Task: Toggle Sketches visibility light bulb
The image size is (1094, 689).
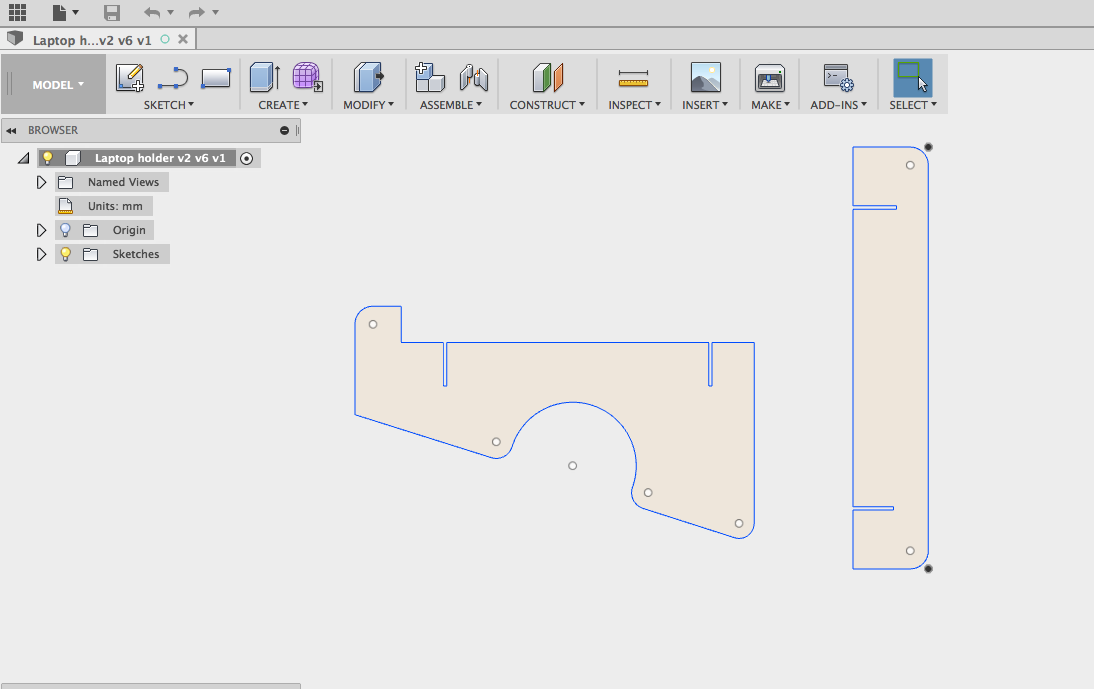Action: click(66, 254)
